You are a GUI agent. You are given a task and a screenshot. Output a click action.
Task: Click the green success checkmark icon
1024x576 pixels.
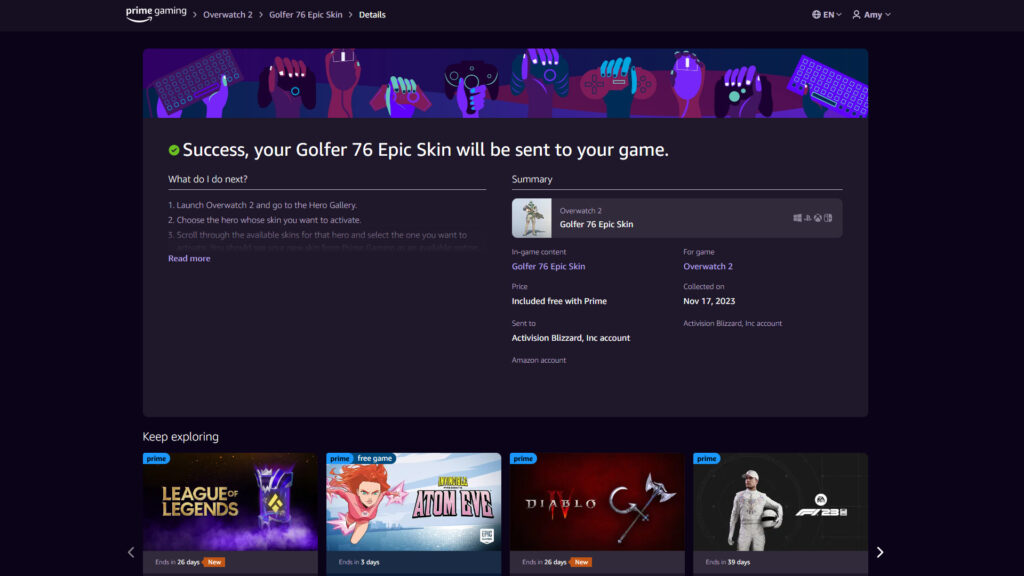pyautogui.click(x=174, y=150)
